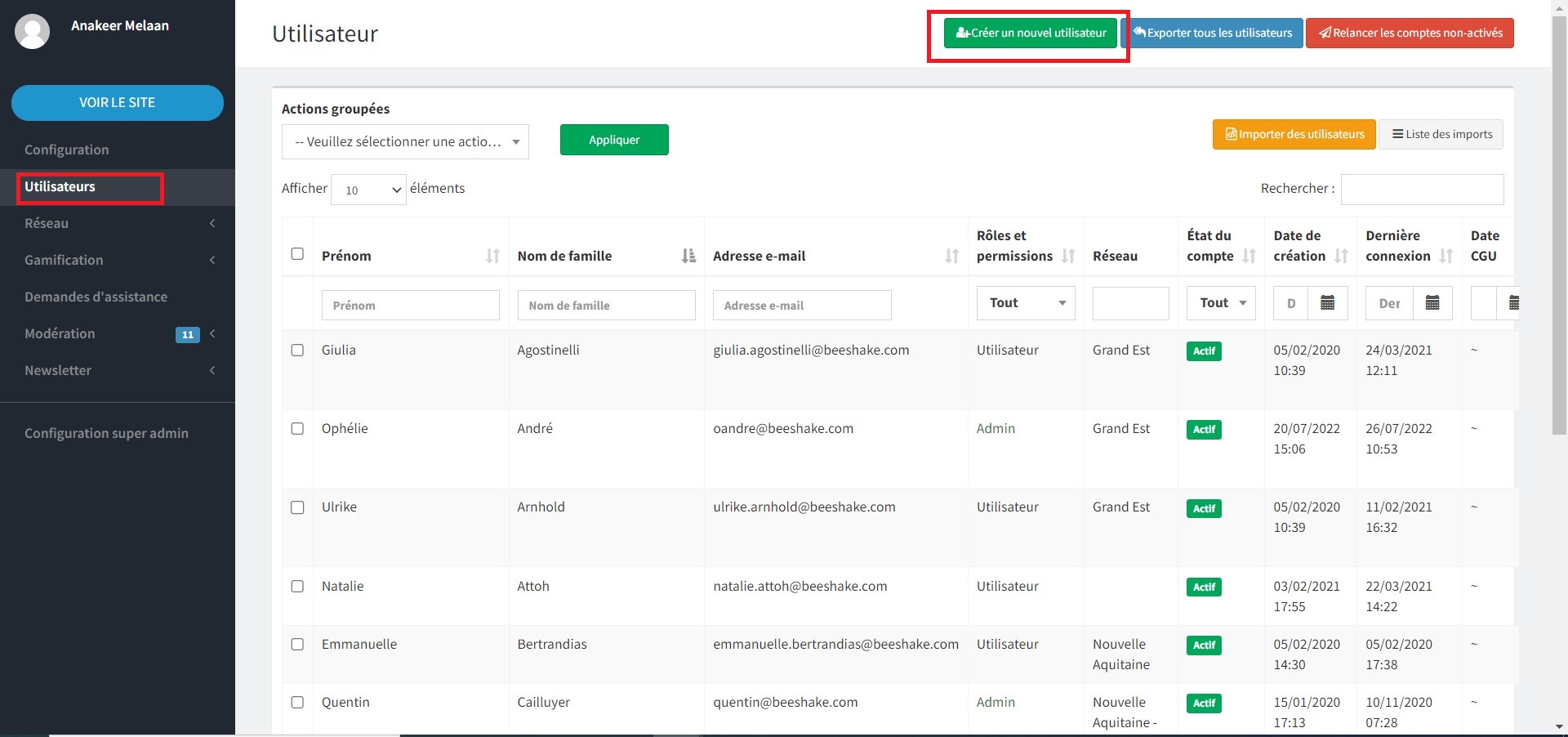
Task: Click Actif badge for Ulrike Arnhold
Action: click(1204, 508)
